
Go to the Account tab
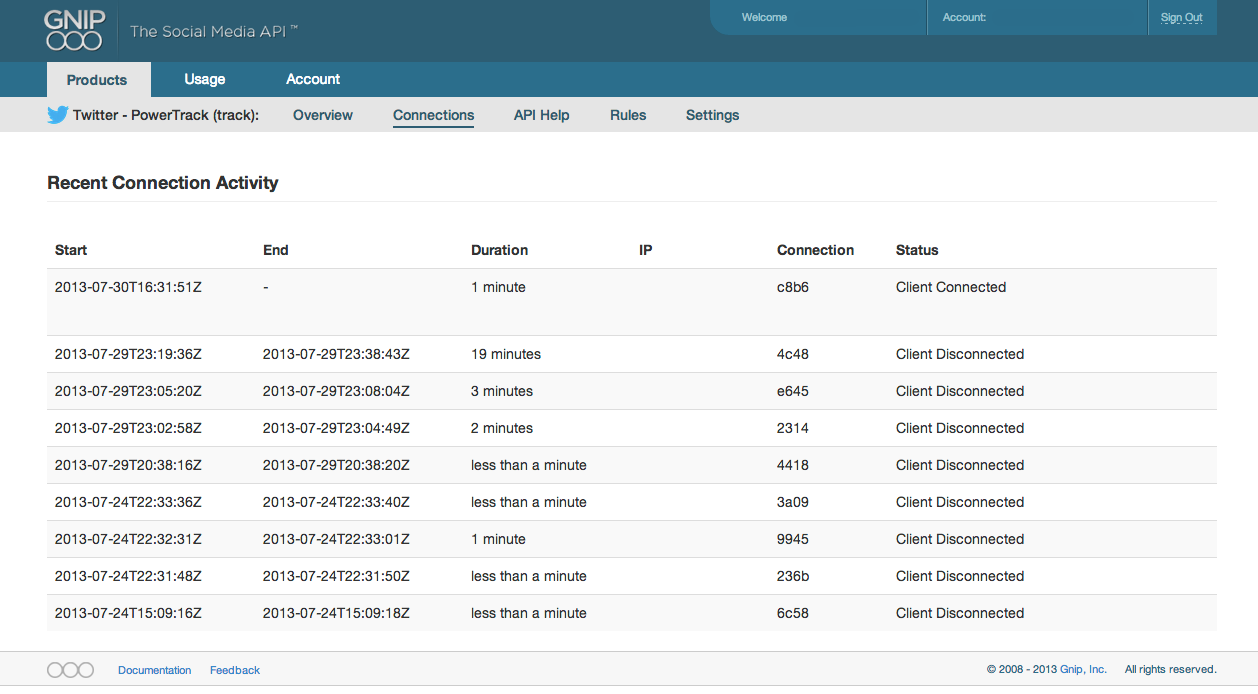(x=313, y=80)
